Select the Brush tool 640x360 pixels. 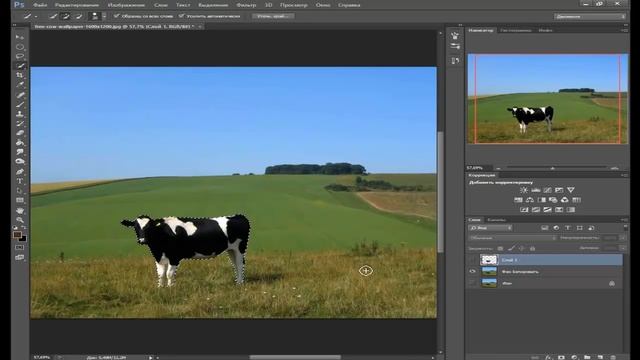click(x=20, y=104)
